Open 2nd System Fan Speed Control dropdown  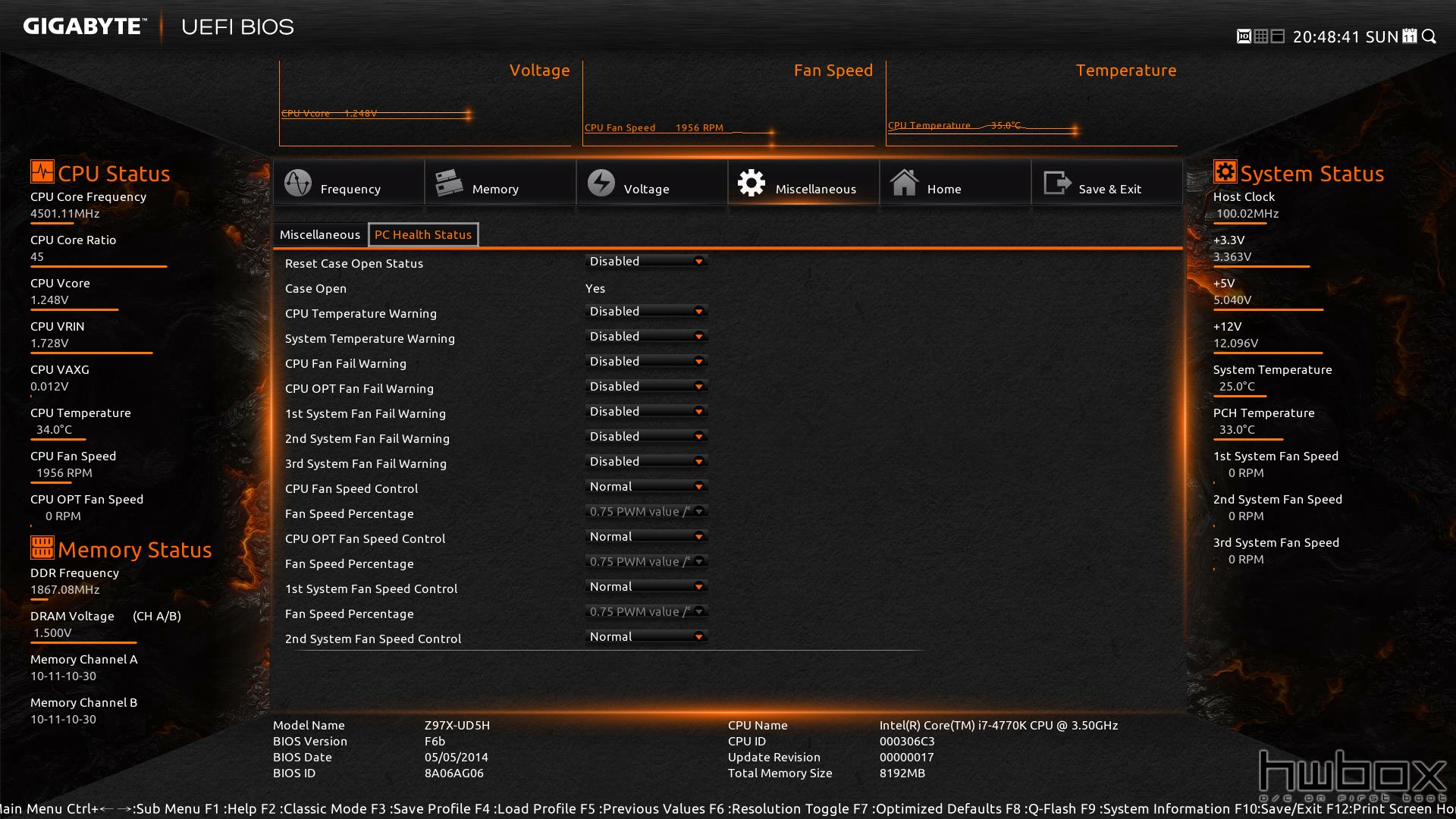(646, 637)
